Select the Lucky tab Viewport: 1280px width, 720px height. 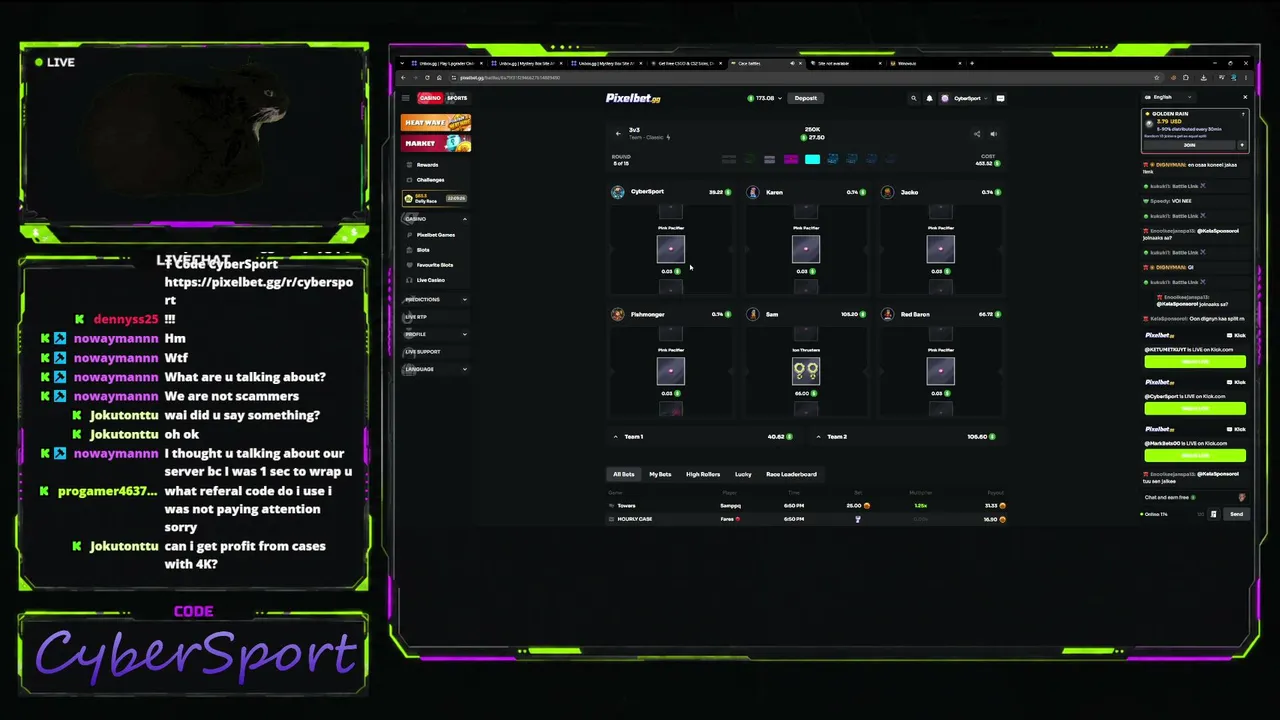[743, 474]
